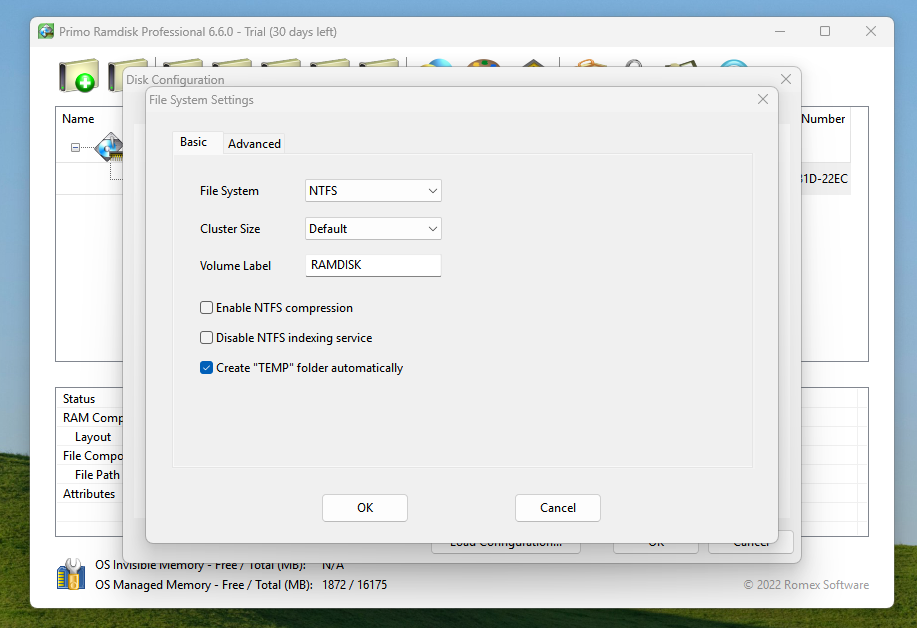Image resolution: width=917 pixels, height=628 pixels.
Task: Maximize the Primo Ramdisk main window
Action: tap(825, 31)
